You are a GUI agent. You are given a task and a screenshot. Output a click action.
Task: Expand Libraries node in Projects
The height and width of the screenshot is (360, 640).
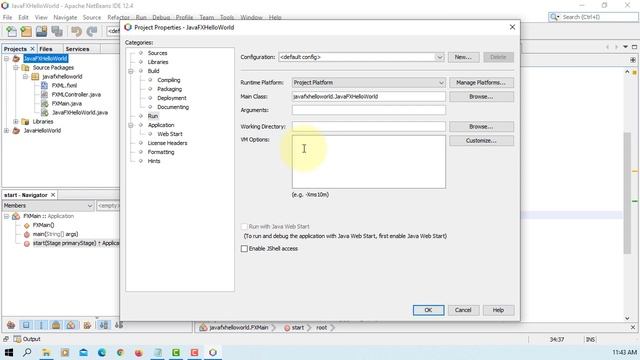16,122
